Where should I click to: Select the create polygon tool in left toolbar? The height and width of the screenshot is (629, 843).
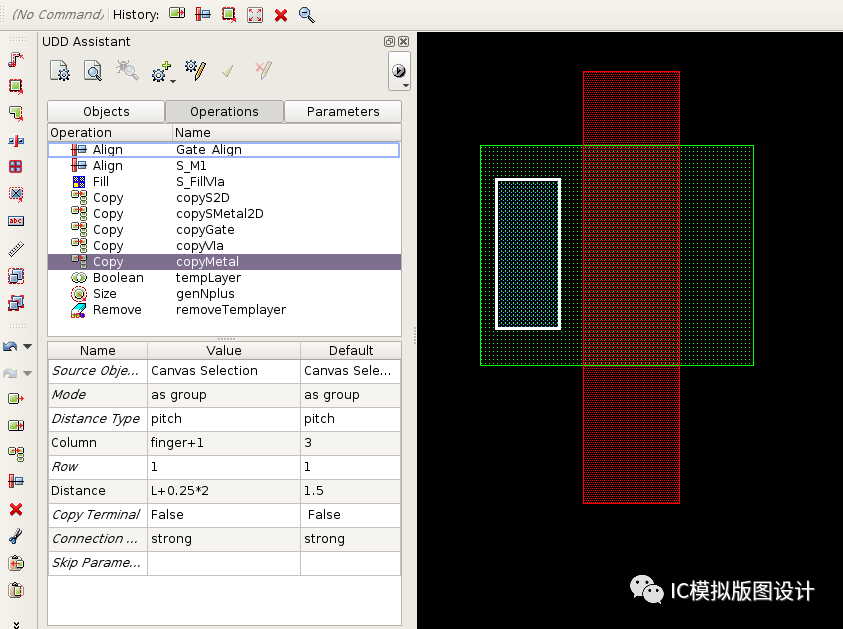(16, 113)
